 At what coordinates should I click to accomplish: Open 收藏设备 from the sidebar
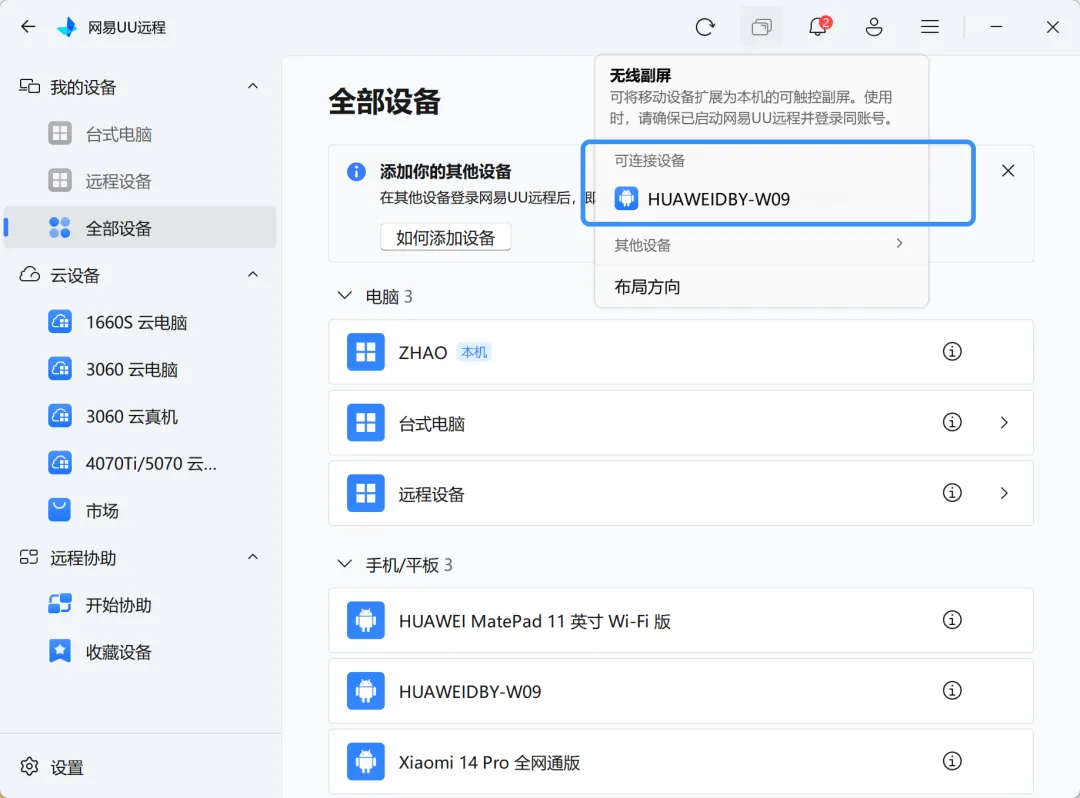click(x=60, y=651)
